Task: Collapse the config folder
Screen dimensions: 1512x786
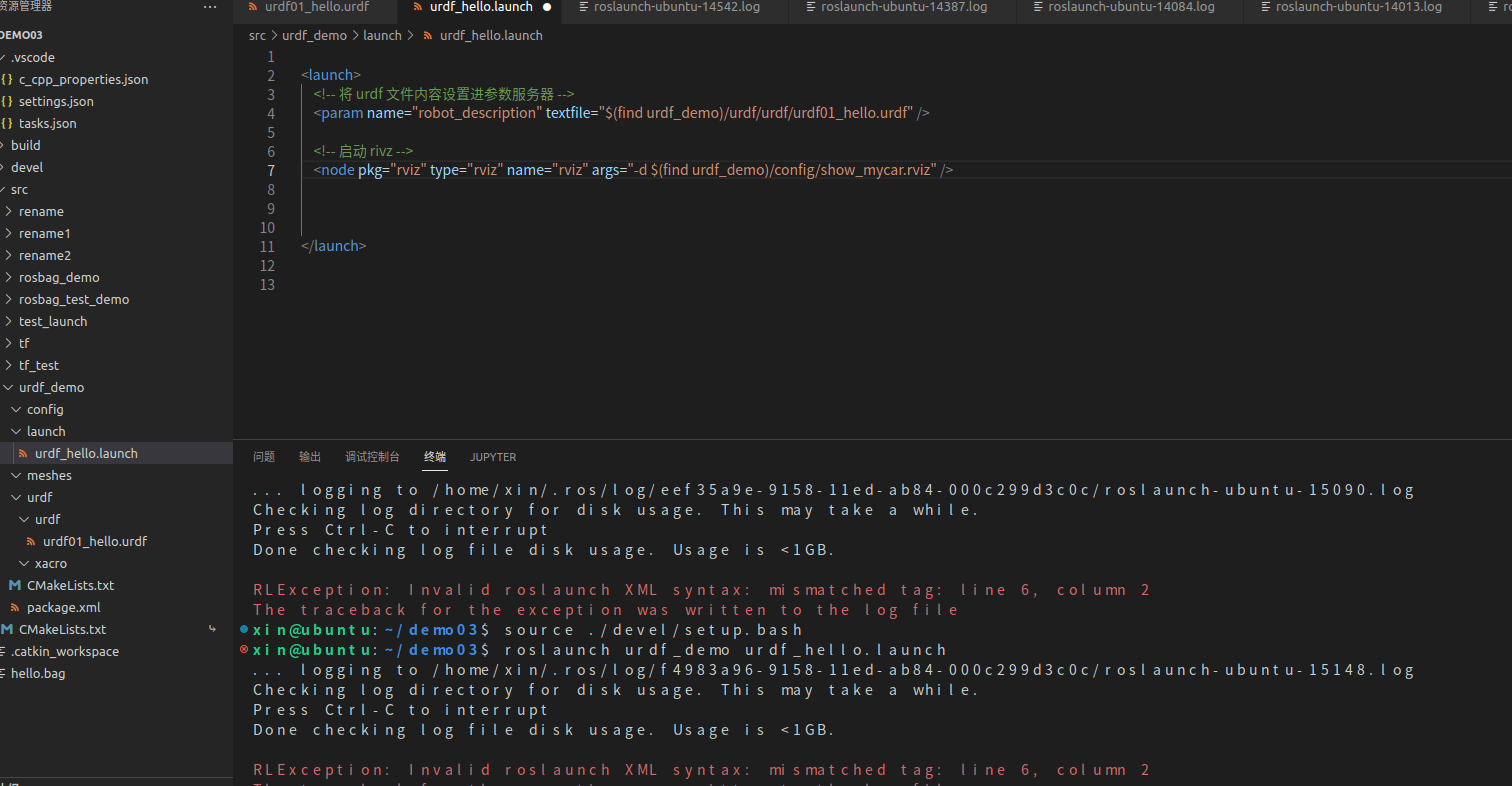Action: click(16, 409)
